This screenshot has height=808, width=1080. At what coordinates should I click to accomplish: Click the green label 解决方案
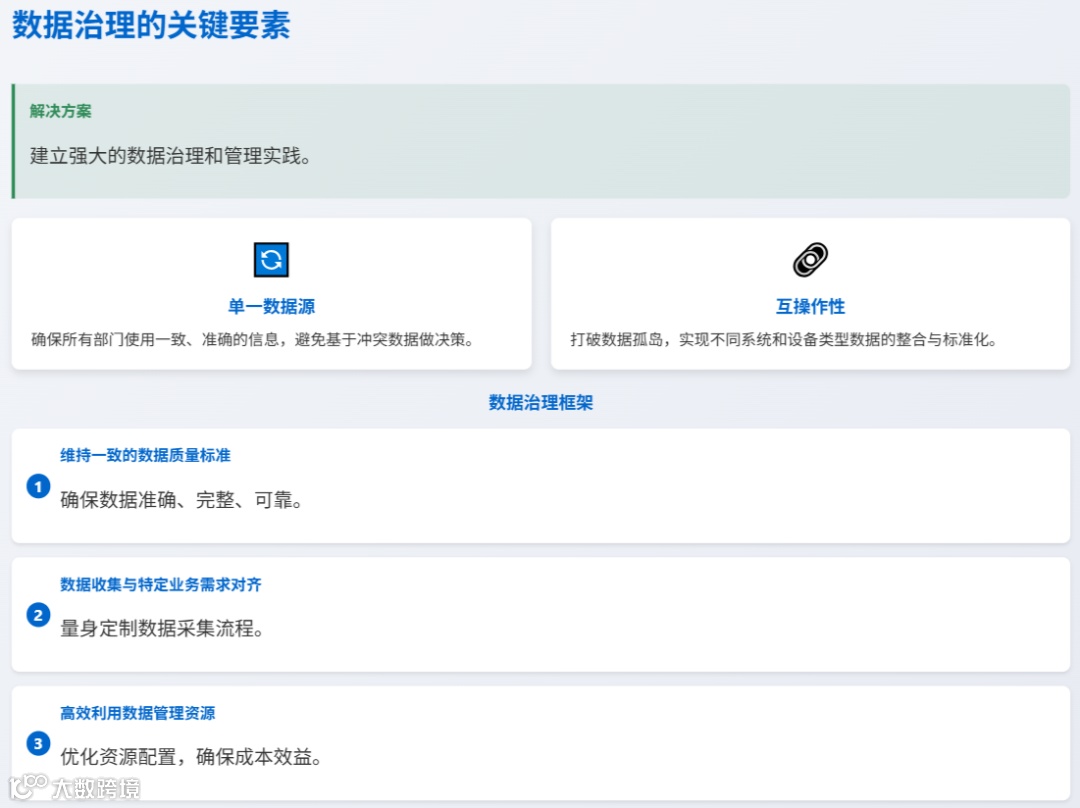(x=61, y=111)
